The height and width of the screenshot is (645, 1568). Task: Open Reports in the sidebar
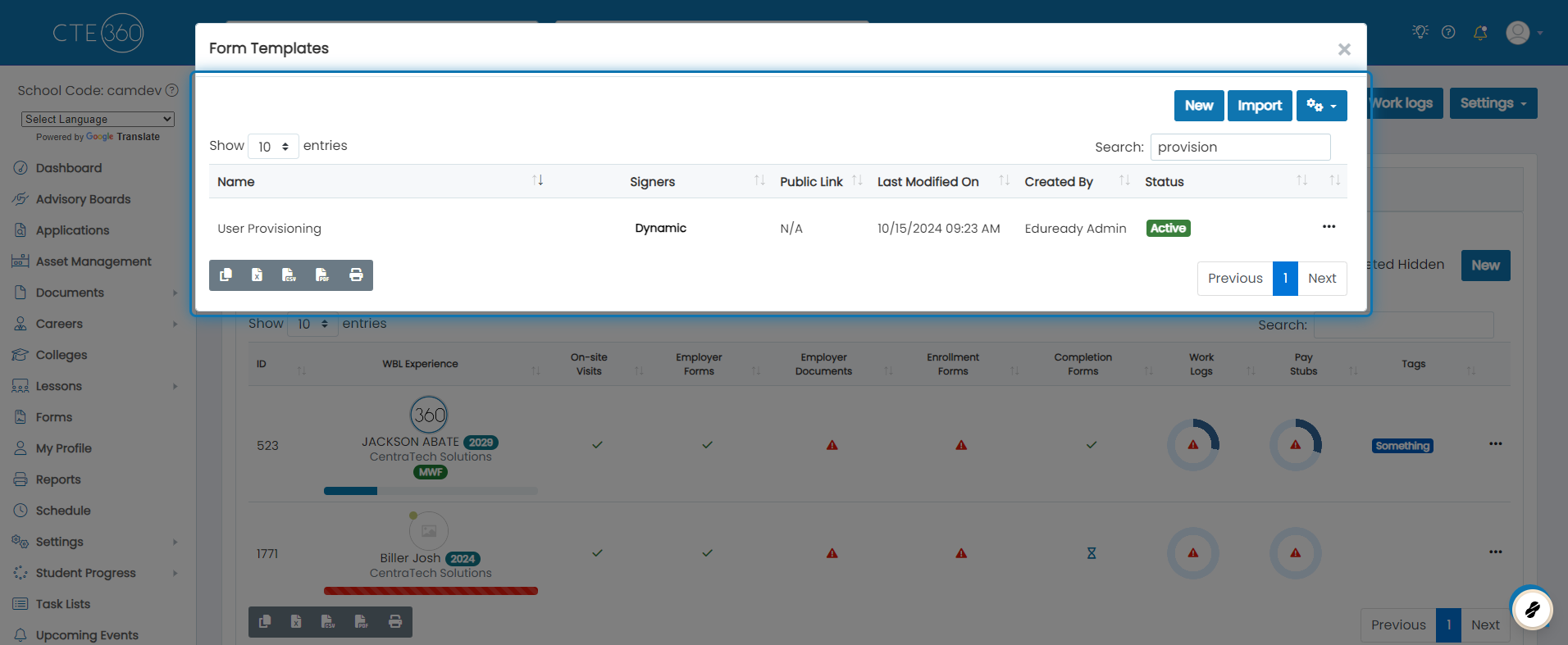(58, 479)
